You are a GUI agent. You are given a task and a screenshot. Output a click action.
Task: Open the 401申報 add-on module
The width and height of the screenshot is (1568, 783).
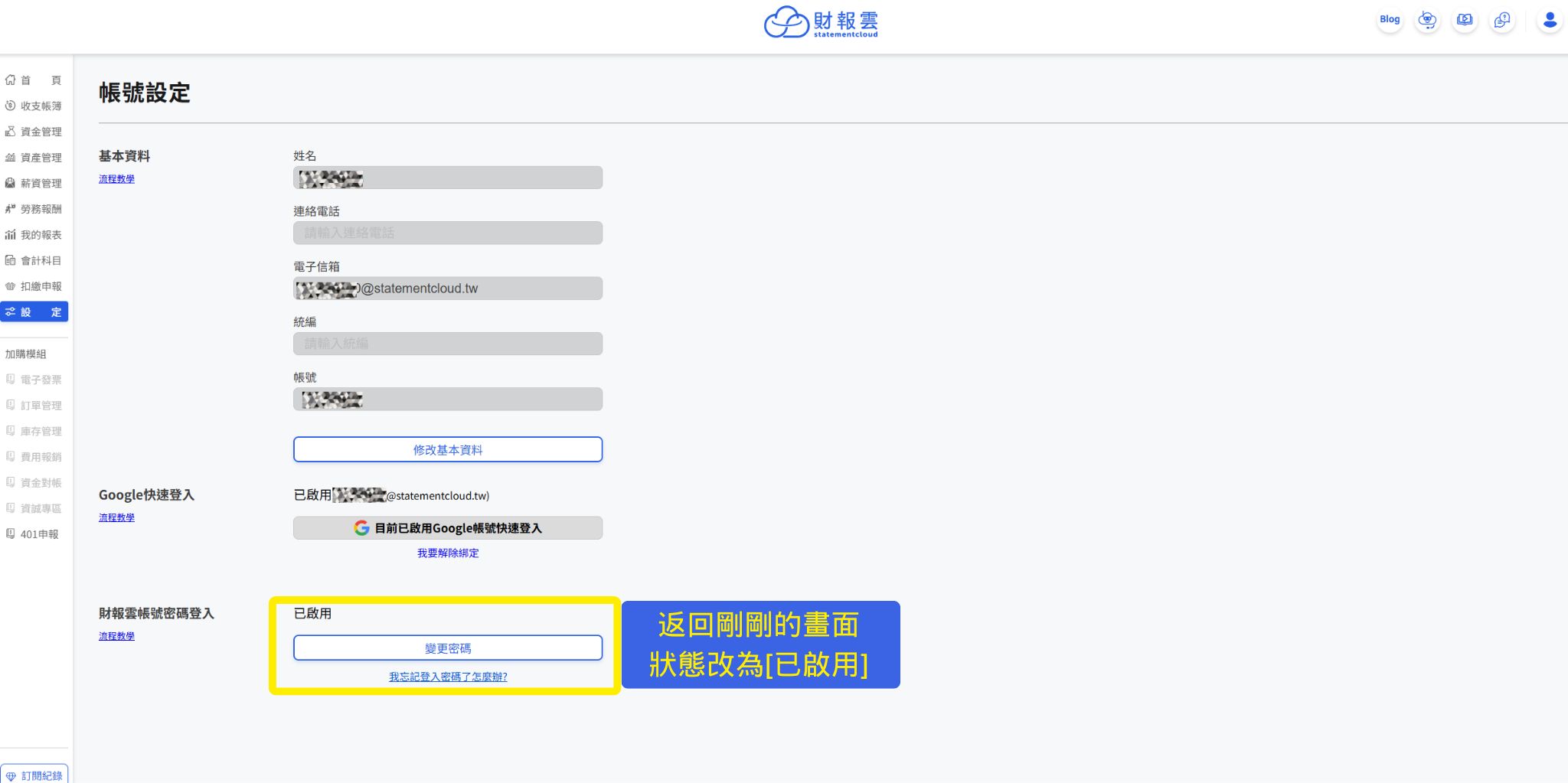point(34,534)
